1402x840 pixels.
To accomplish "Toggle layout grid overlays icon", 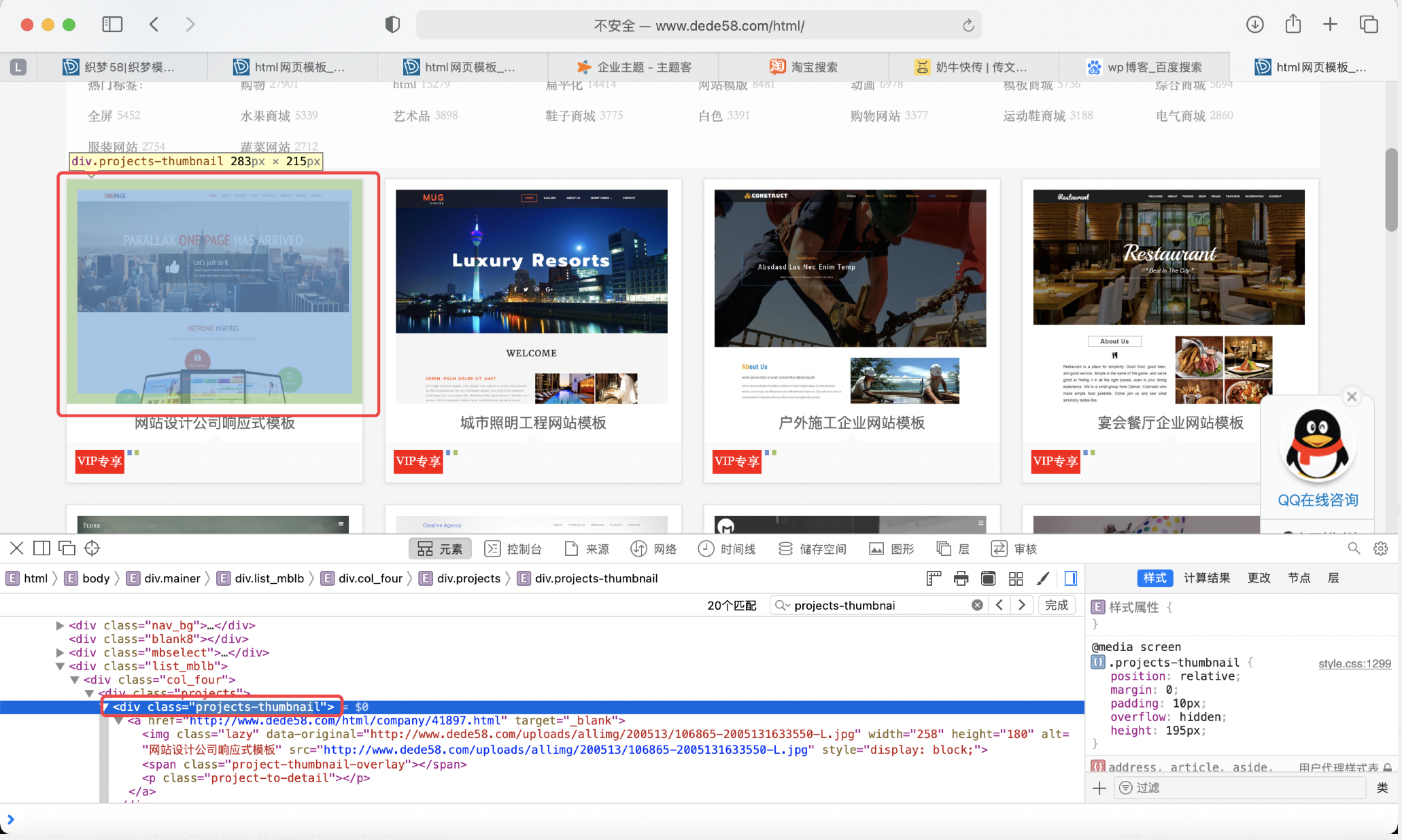I will coord(1016,578).
